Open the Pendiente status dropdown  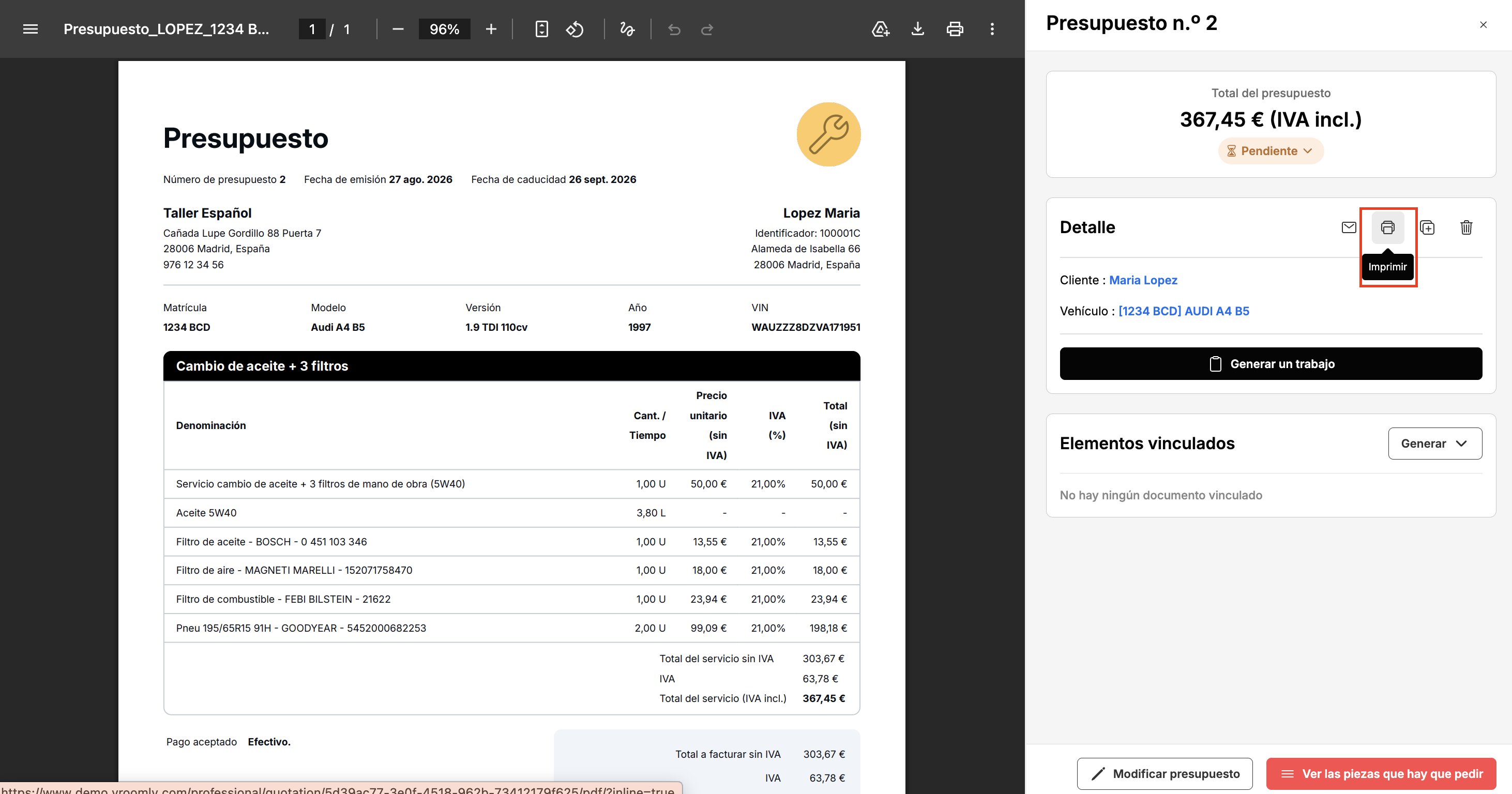1270,151
